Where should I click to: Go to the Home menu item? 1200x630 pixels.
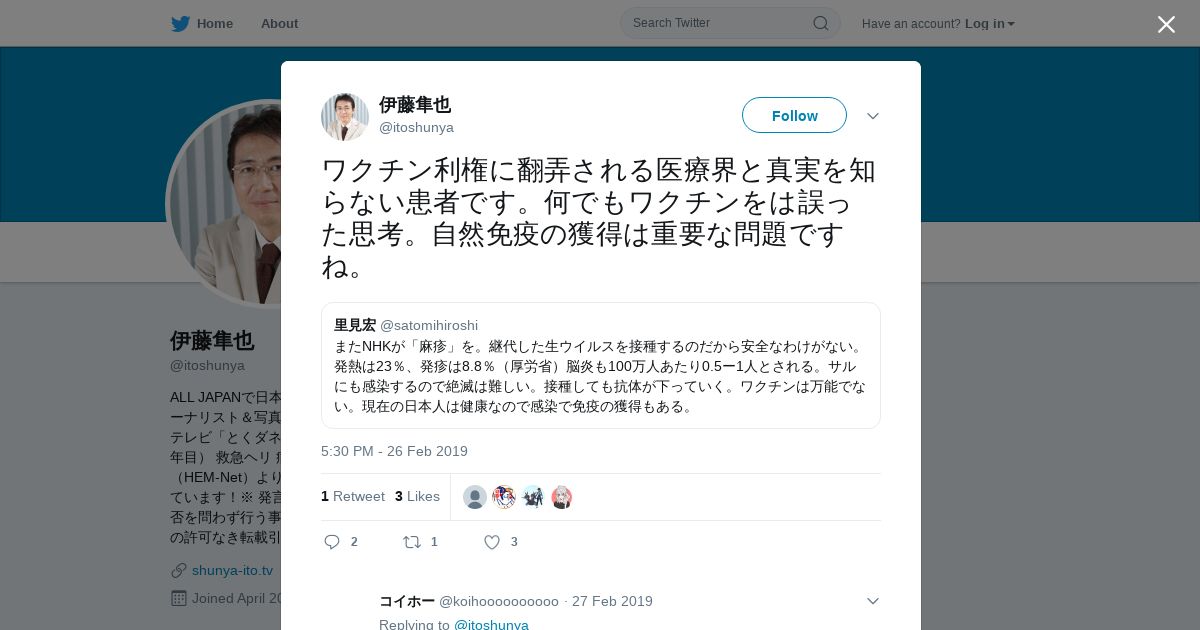click(x=214, y=24)
